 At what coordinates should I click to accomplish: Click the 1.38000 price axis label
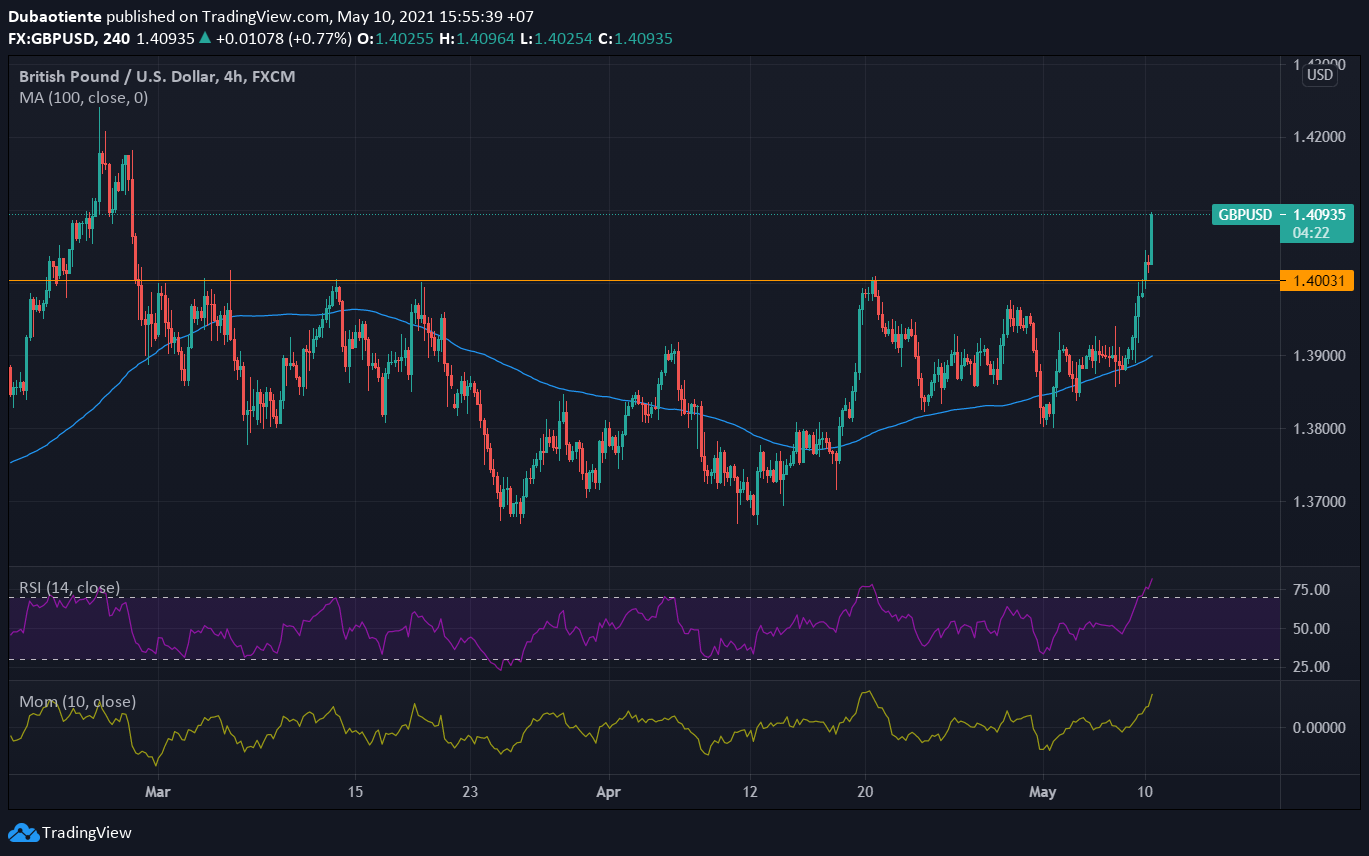[x=1319, y=429]
